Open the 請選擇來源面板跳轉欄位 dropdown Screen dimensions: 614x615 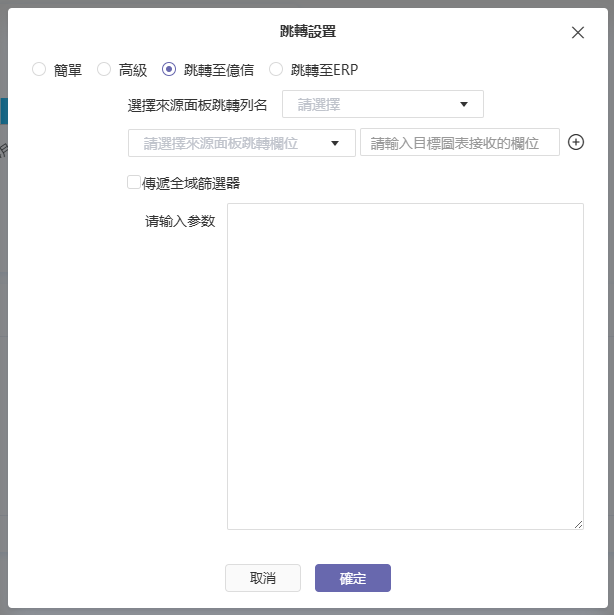[x=242, y=143]
